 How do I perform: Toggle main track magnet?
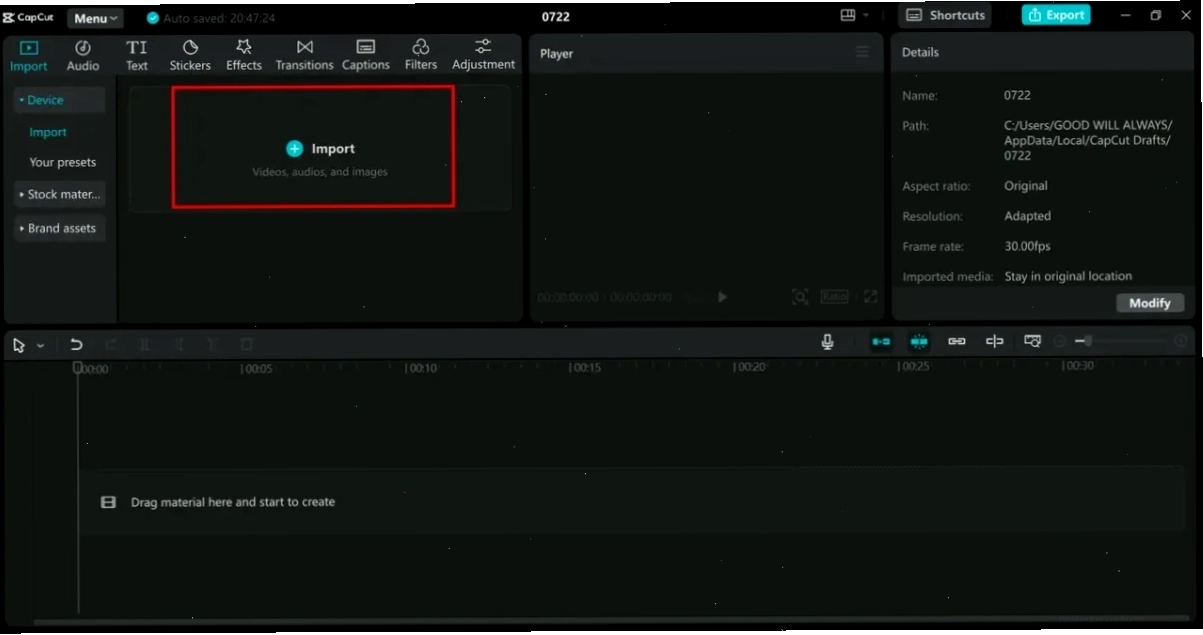(x=881, y=342)
